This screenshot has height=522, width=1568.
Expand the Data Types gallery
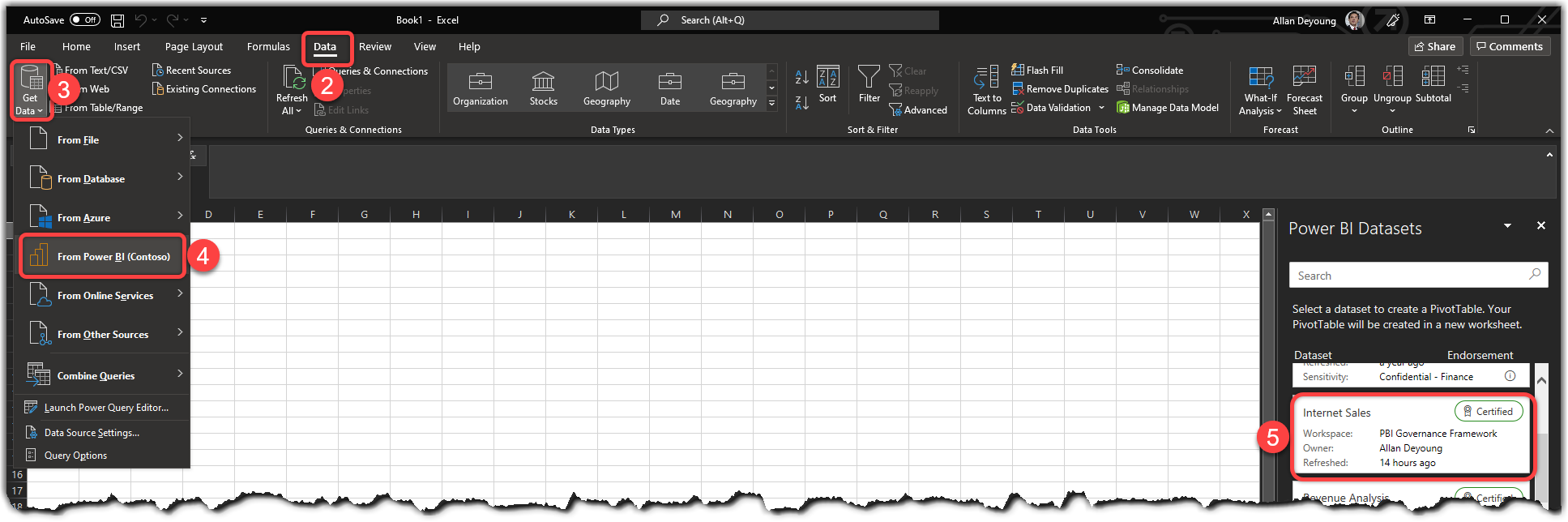pos(772,103)
